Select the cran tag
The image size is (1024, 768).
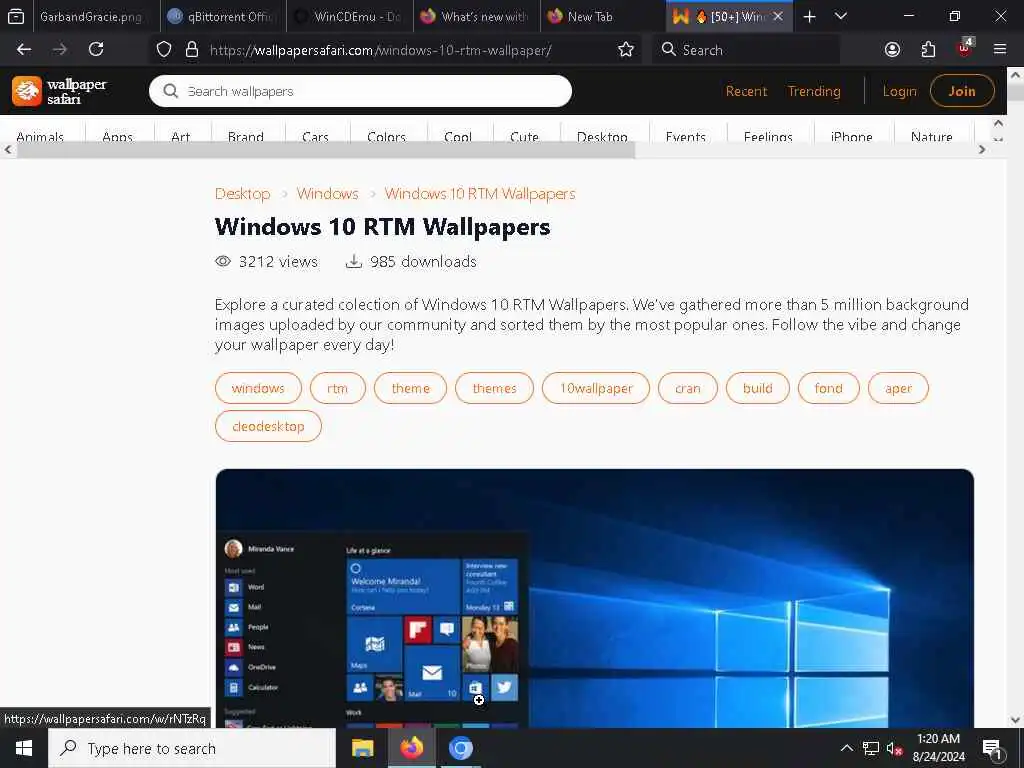pyautogui.click(x=688, y=388)
